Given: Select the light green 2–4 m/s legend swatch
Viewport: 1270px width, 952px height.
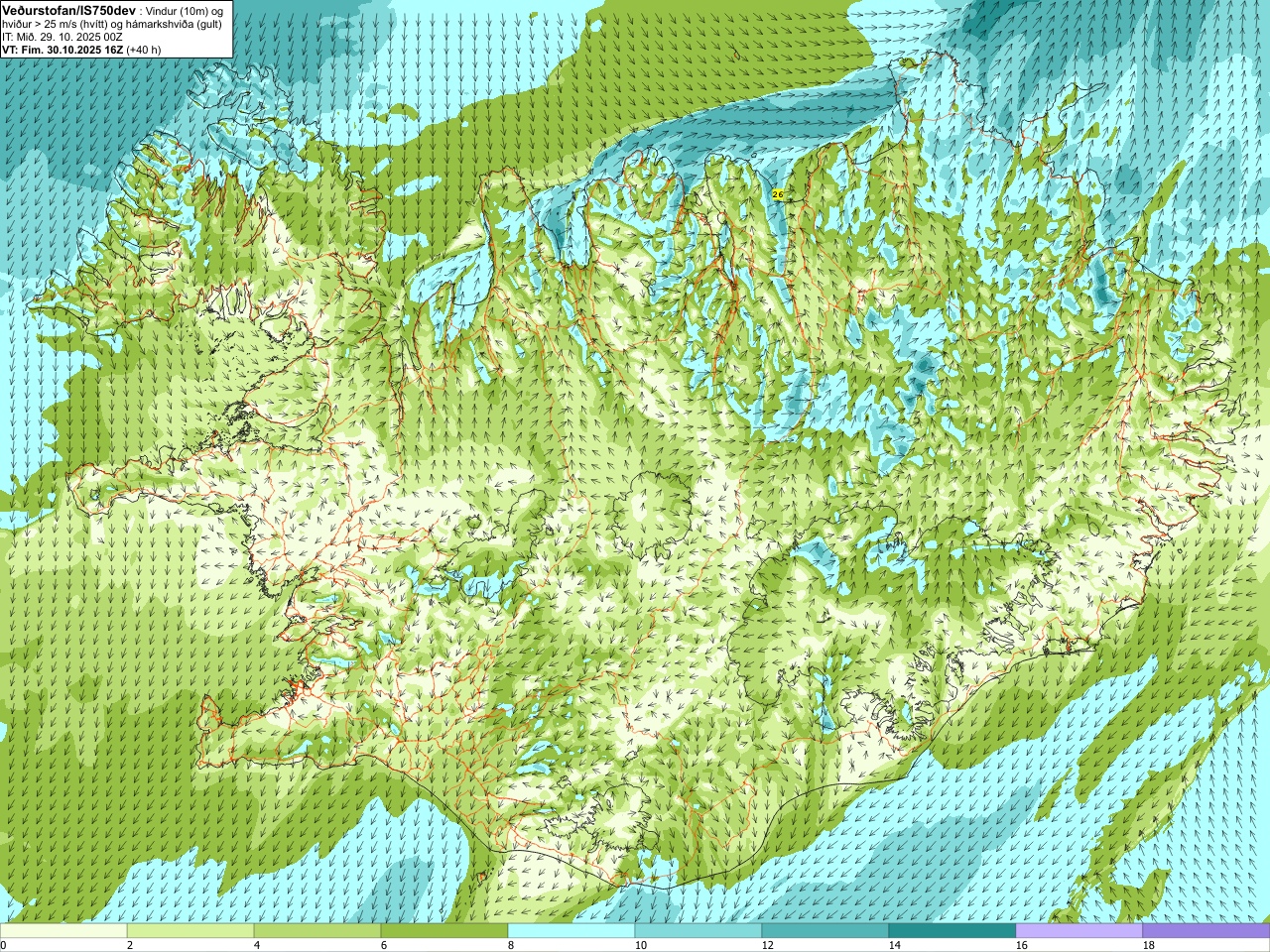Looking at the screenshot, I should coord(190,931).
